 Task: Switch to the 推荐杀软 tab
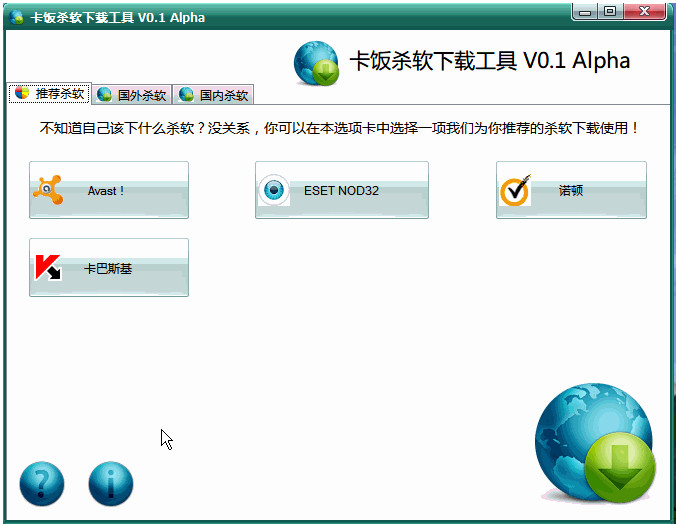[50, 94]
